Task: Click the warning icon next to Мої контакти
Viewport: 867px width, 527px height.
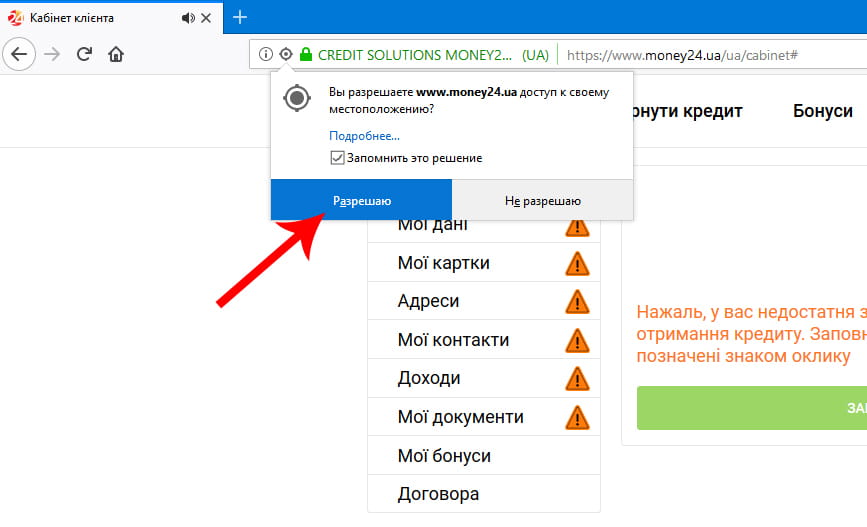Action: click(577, 341)
